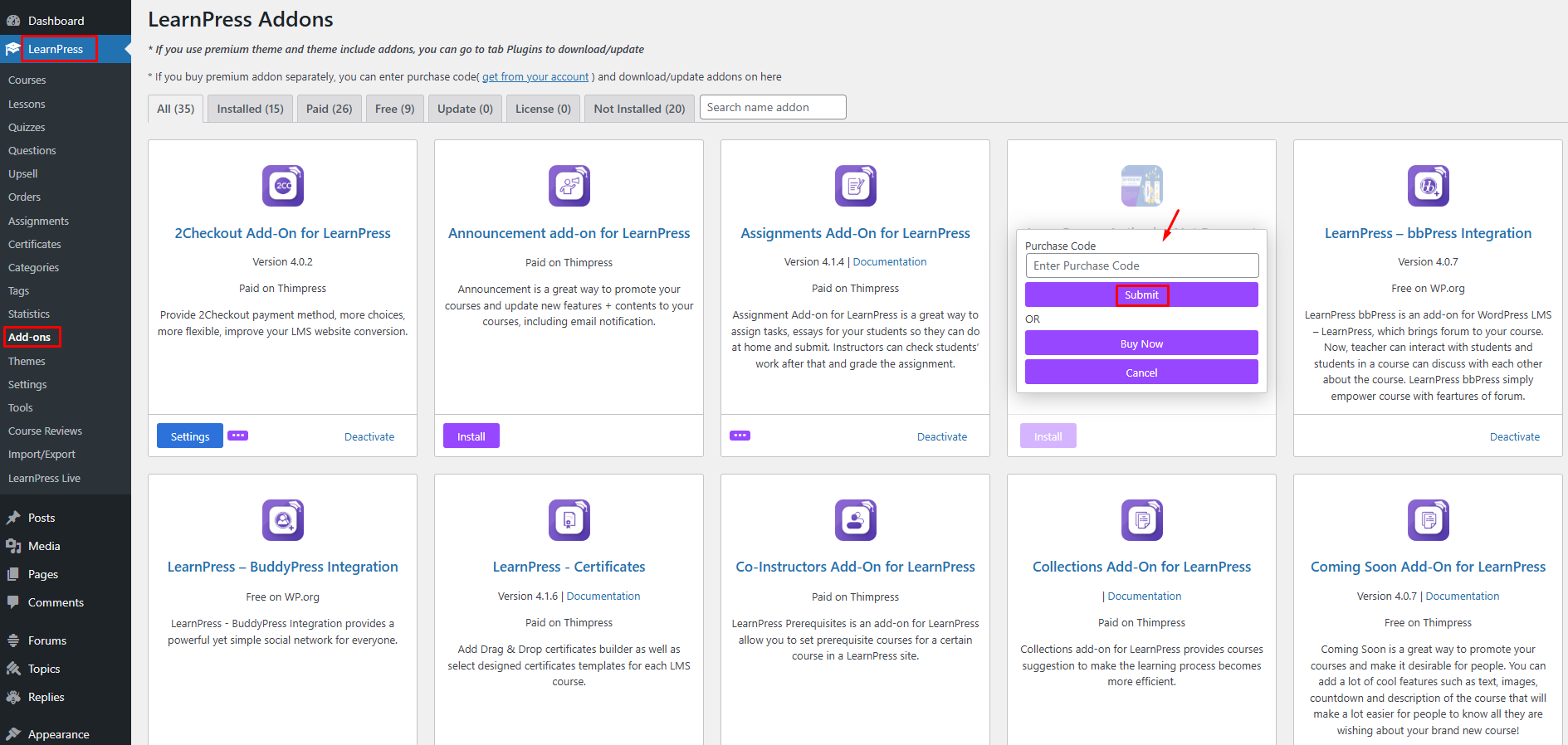Switch to the All (35) tab
Screen dimensions: 1568x745
coord(176,109)
